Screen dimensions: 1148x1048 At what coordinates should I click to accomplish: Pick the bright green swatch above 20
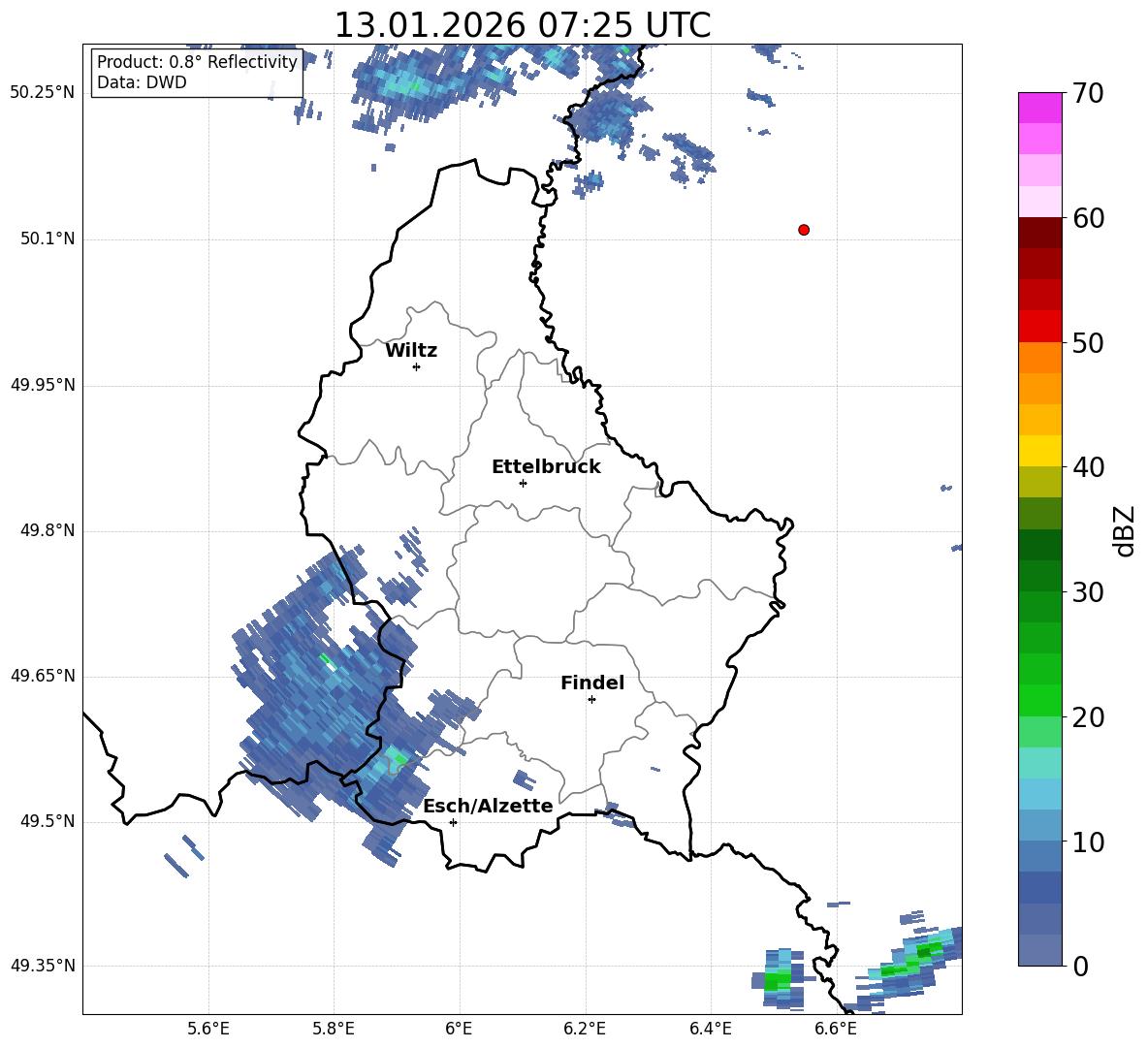click(1039, 700)
